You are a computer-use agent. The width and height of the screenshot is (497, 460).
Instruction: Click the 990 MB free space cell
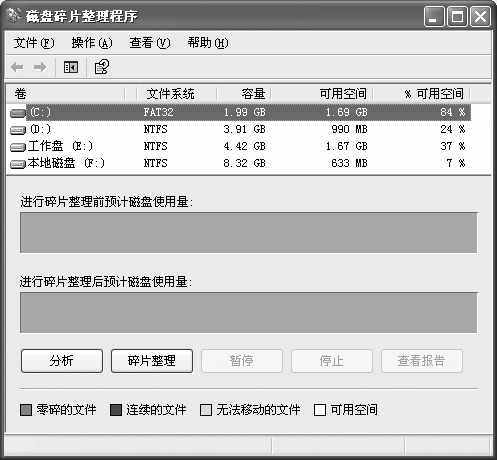pos(349,129)
